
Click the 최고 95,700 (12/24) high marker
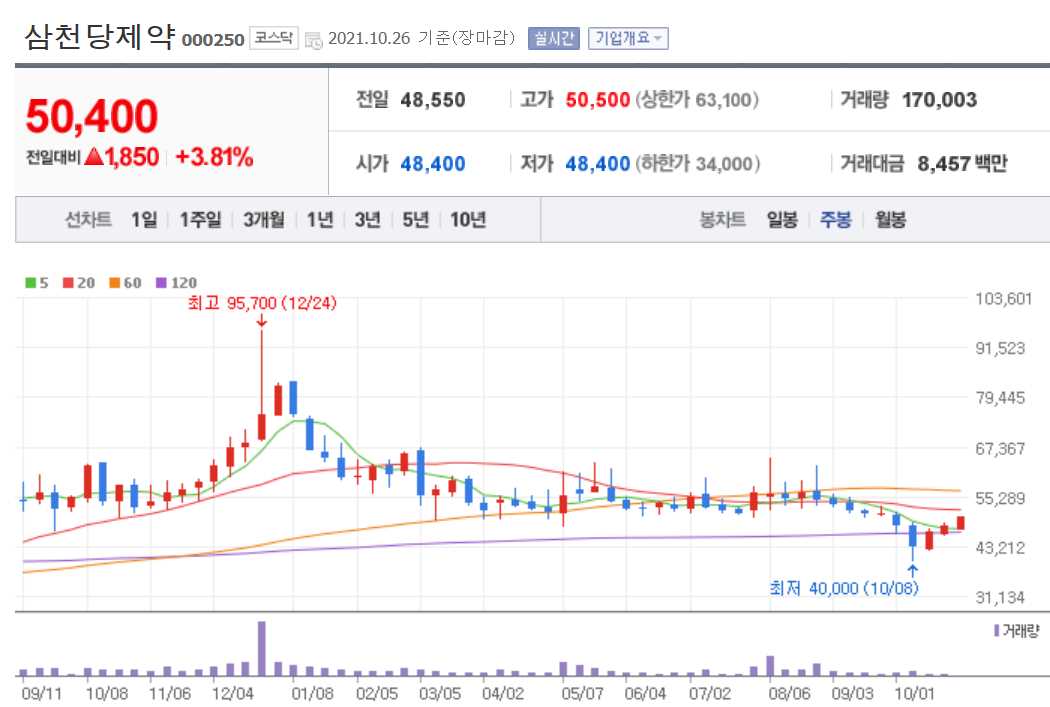(x=262, y=303)
